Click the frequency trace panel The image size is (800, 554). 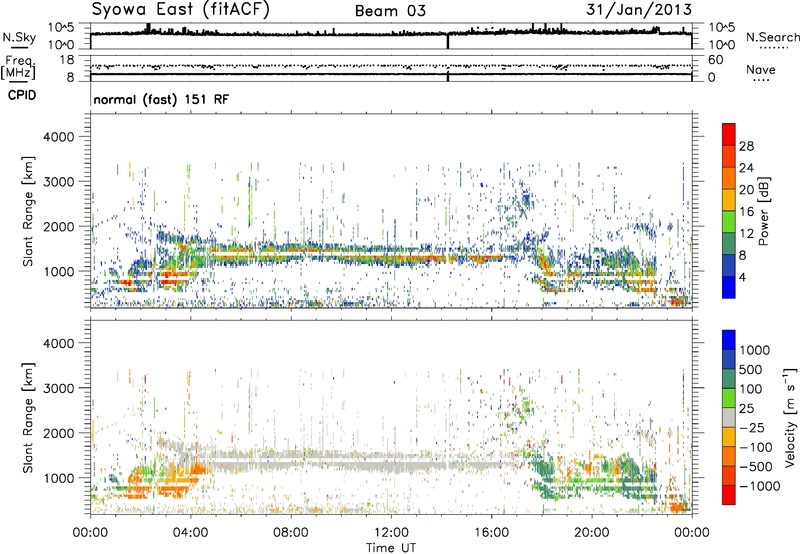[391, 68]
